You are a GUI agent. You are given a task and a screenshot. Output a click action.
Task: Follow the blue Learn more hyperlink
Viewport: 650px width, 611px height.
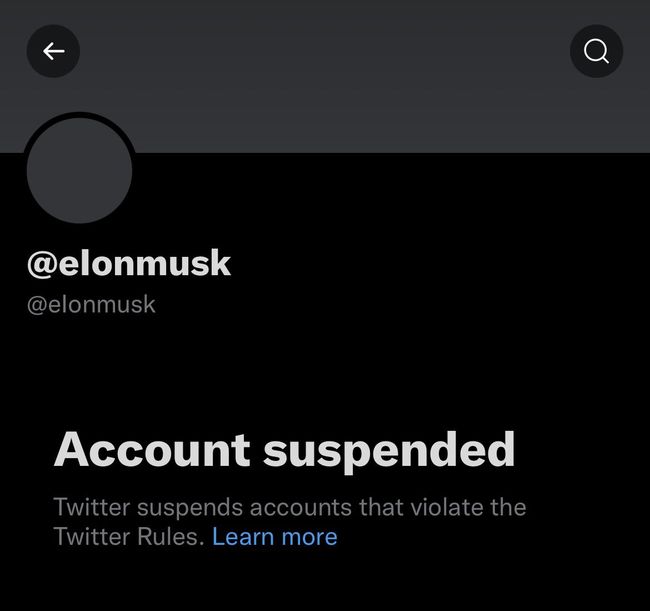click(x=275, y=537)
